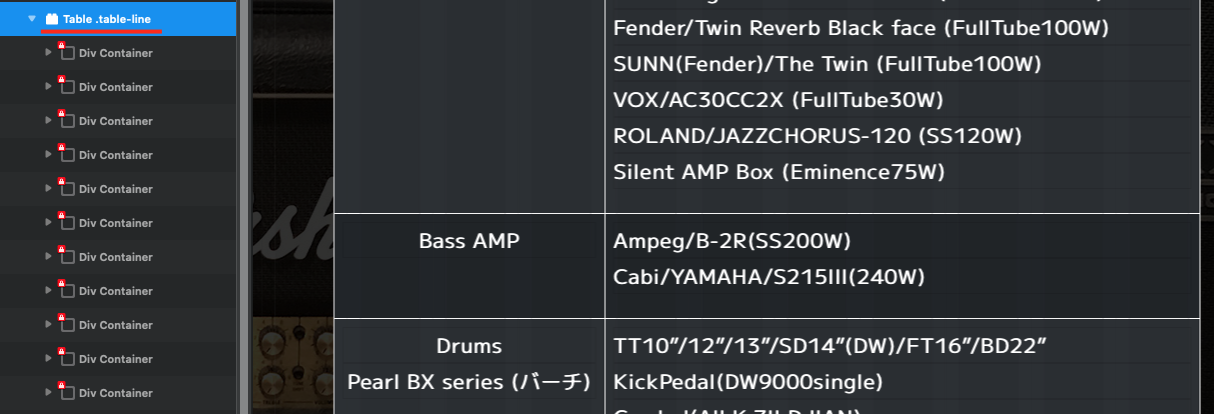Click the fourth Div Container's box icon
This screenshot has width=1214, height=414.
68,156
